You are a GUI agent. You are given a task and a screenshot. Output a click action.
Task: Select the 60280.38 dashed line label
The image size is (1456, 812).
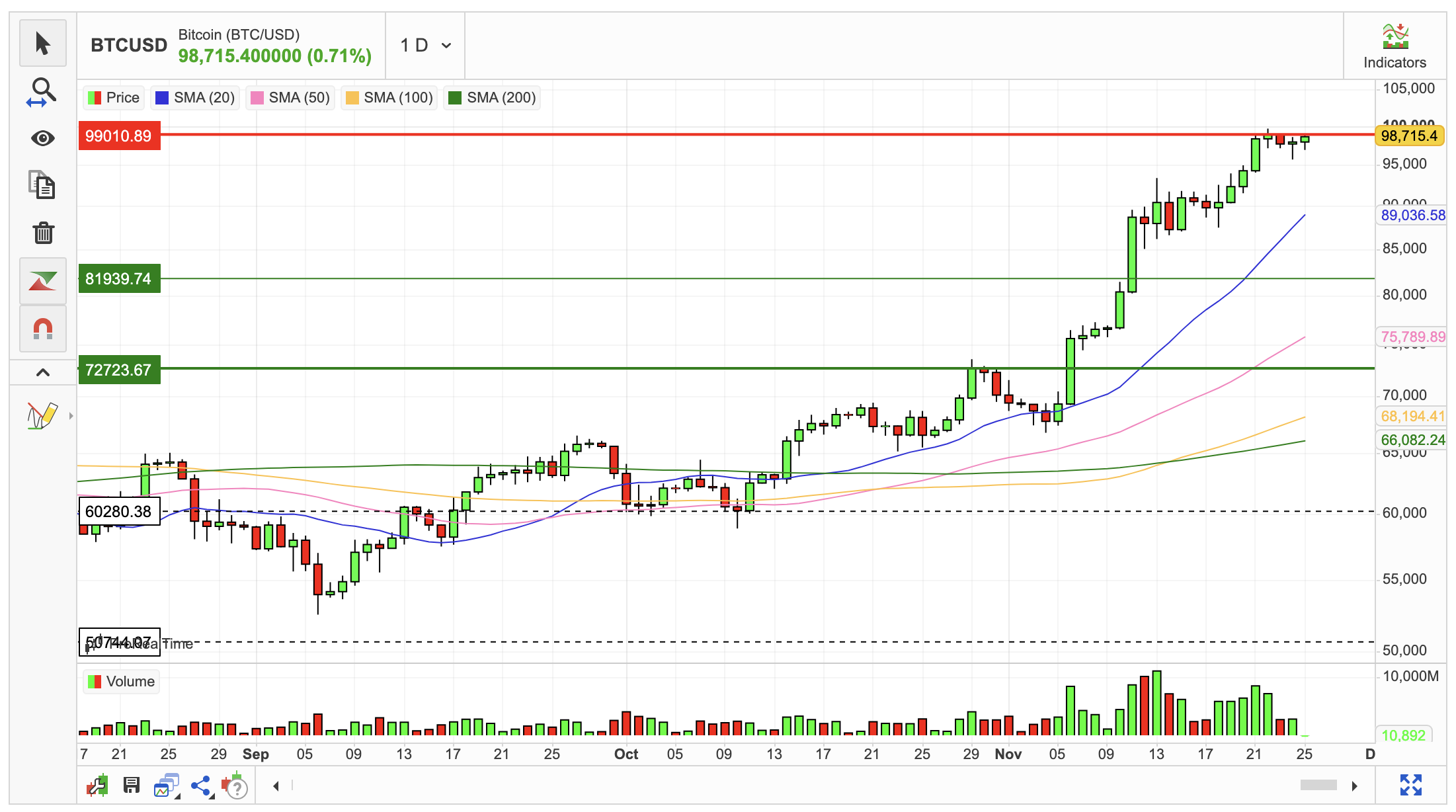119,511
